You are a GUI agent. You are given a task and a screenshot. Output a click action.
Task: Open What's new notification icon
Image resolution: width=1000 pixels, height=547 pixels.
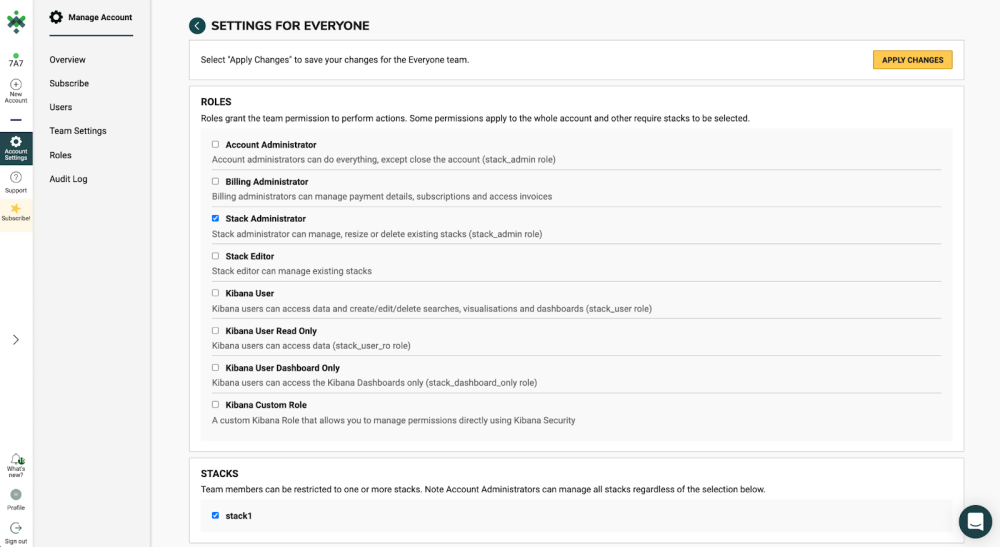point(16,459)
